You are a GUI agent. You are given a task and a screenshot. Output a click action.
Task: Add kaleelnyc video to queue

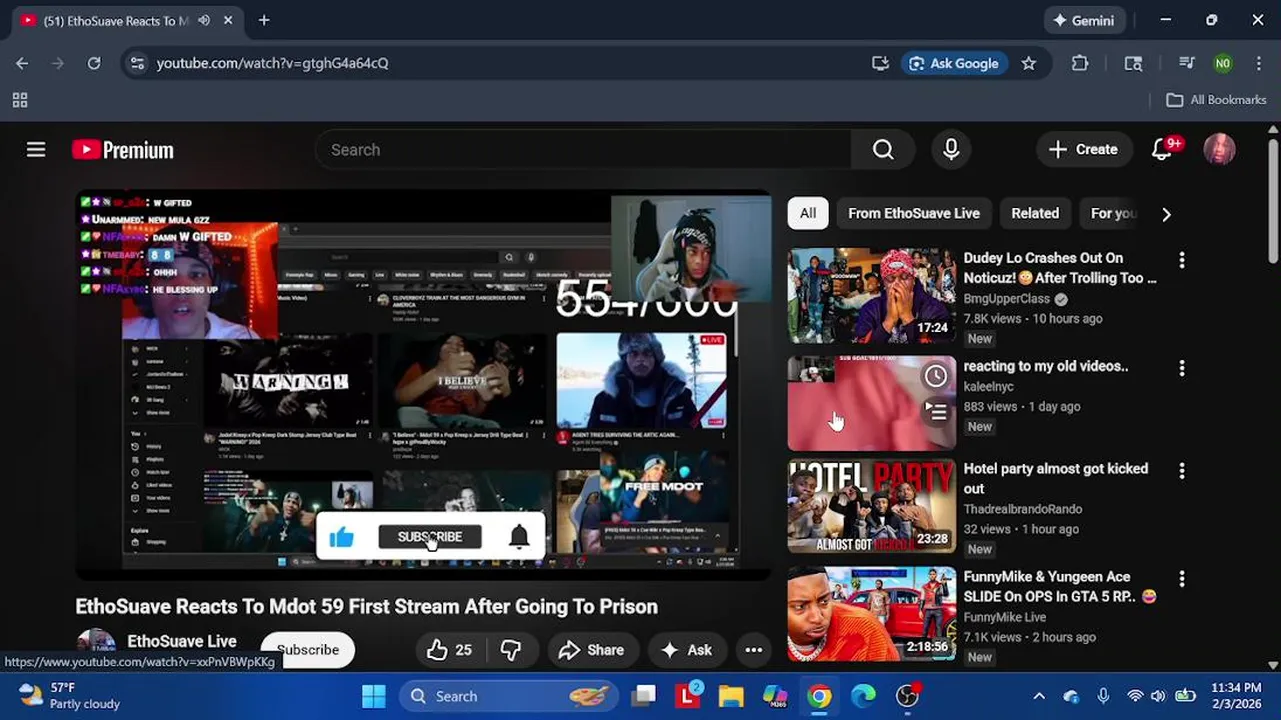936,412
